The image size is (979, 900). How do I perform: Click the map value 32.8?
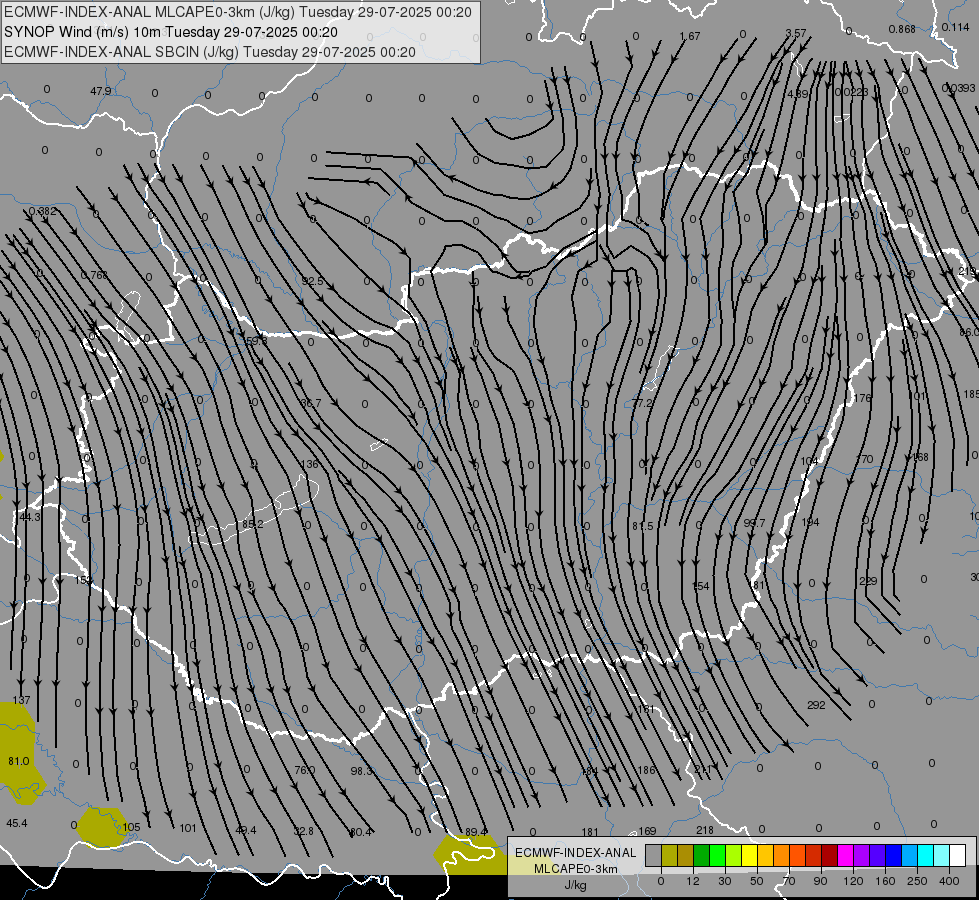(303, 831)
